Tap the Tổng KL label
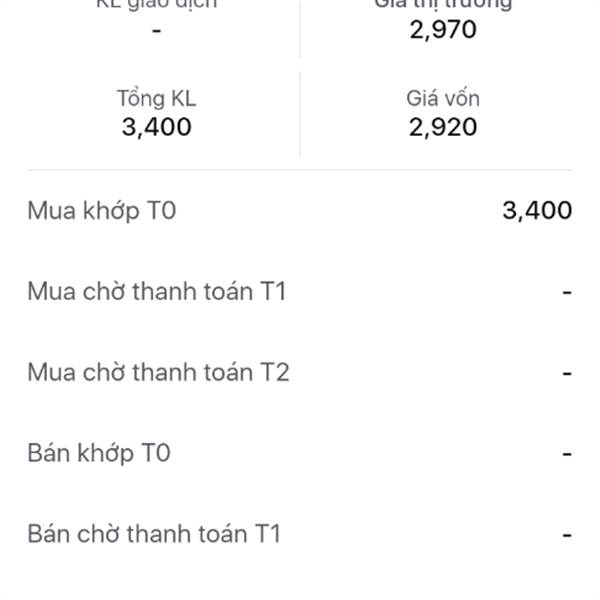Image resolution: width=600 pixels, height=600 pixels. [157, 99]
